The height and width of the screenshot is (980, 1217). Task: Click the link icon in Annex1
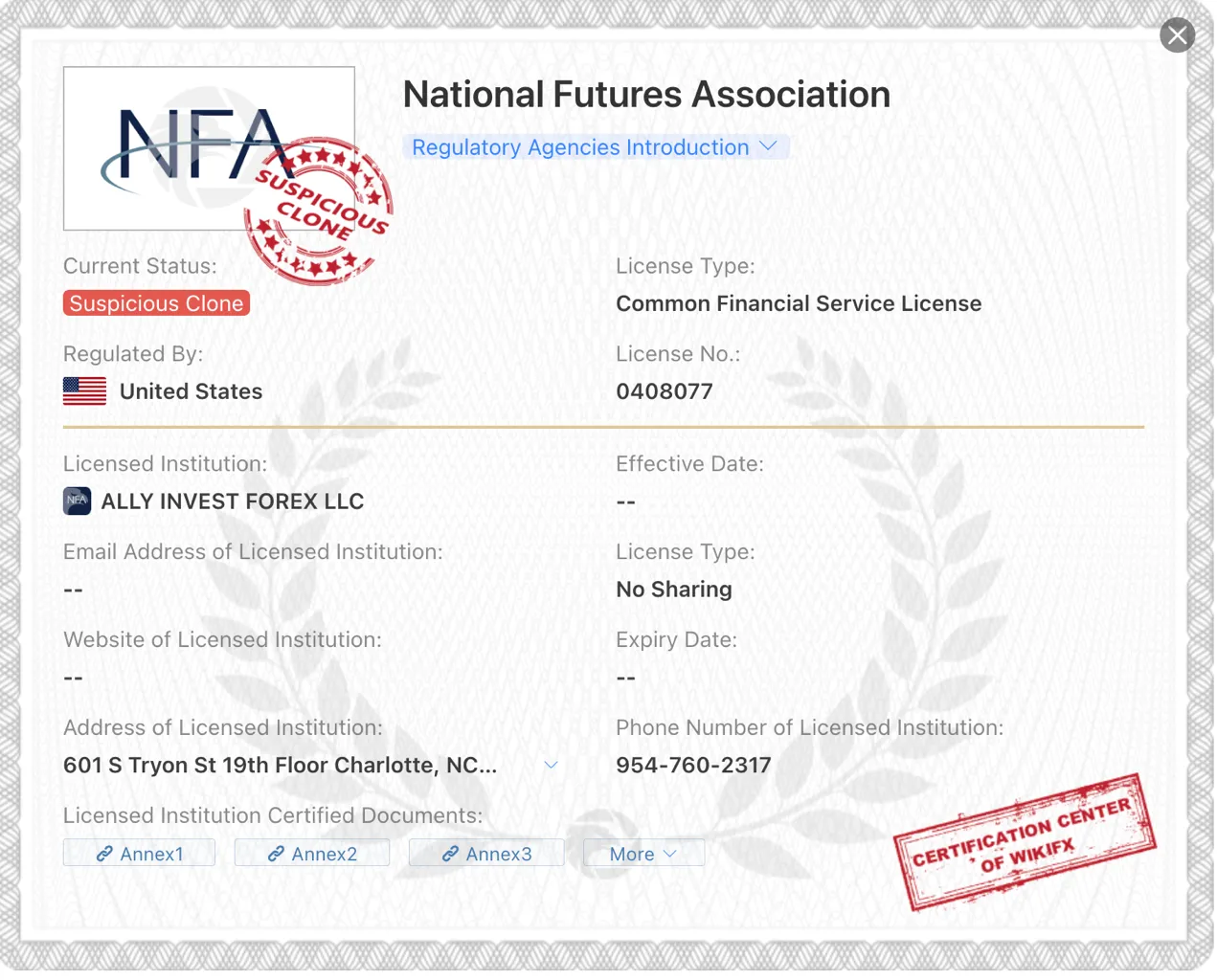pos(104,854)
